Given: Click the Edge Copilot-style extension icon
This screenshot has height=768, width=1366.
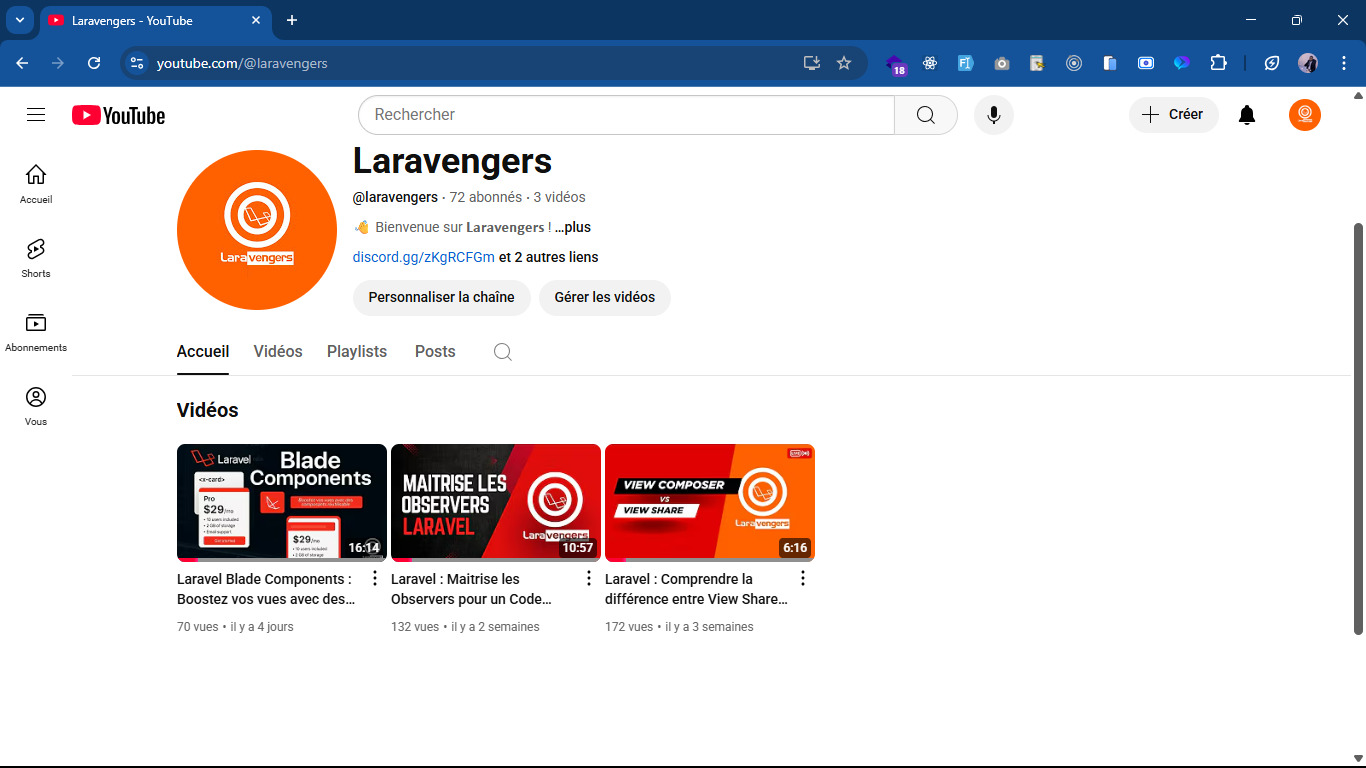Looking at the screenshot, I should tap(1182, 63).
